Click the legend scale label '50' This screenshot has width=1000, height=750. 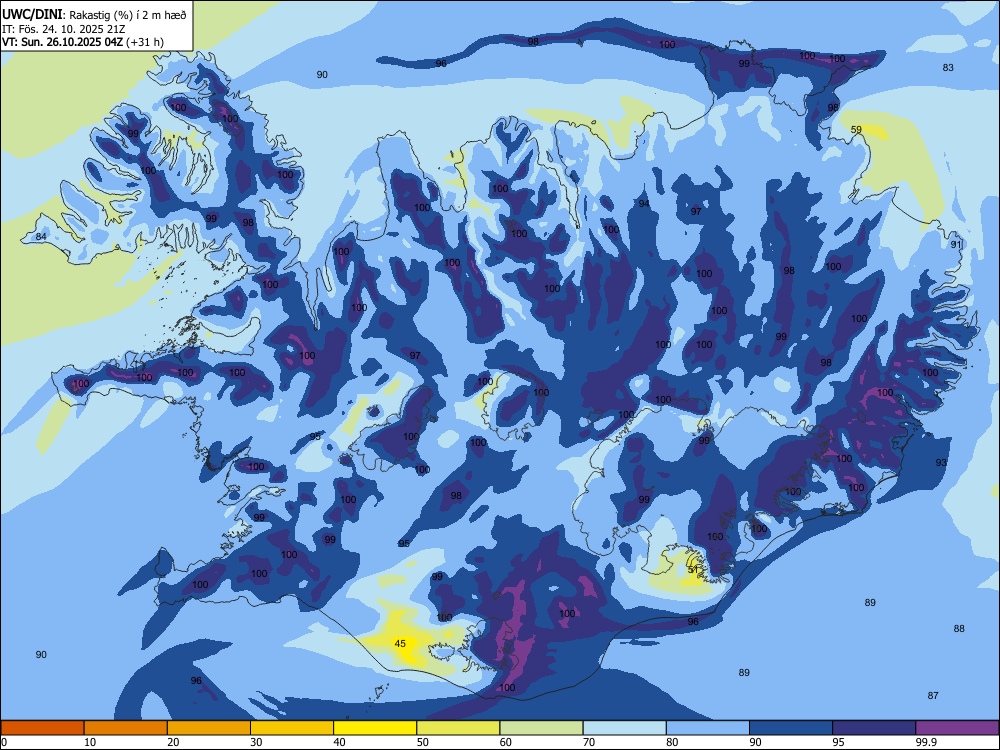point(423,742)
